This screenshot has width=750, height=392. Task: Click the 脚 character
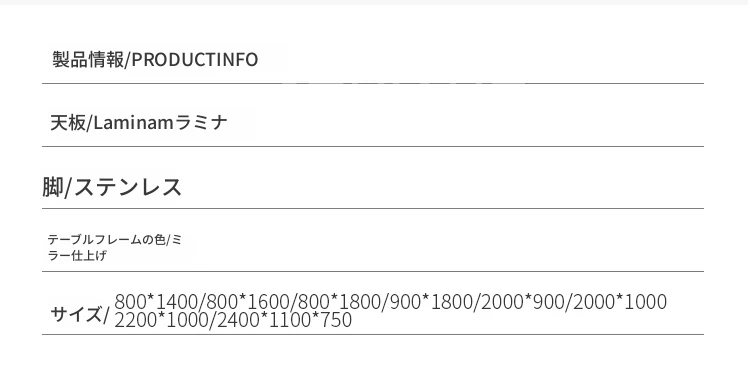[53, 187]
